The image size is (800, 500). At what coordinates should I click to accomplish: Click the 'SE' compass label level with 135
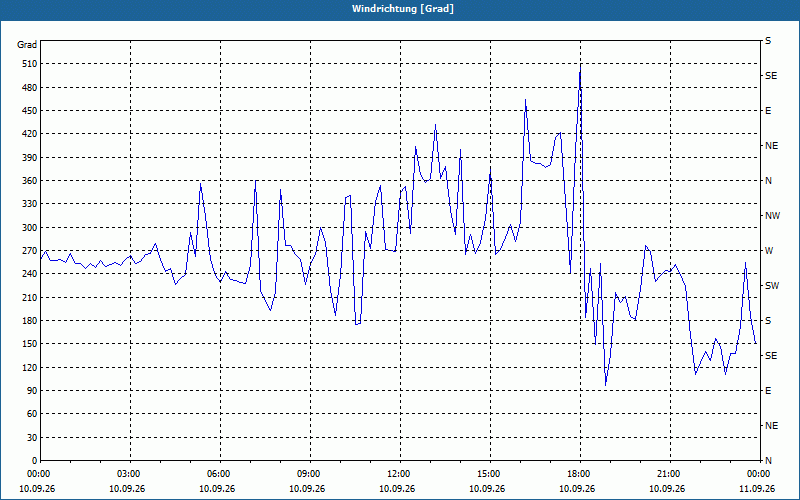[771, 356]
